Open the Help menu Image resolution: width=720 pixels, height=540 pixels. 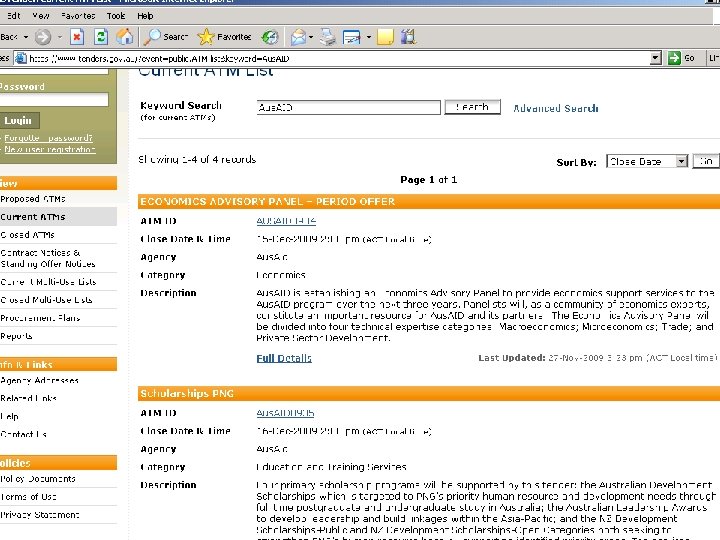click(x=145, y=16)
